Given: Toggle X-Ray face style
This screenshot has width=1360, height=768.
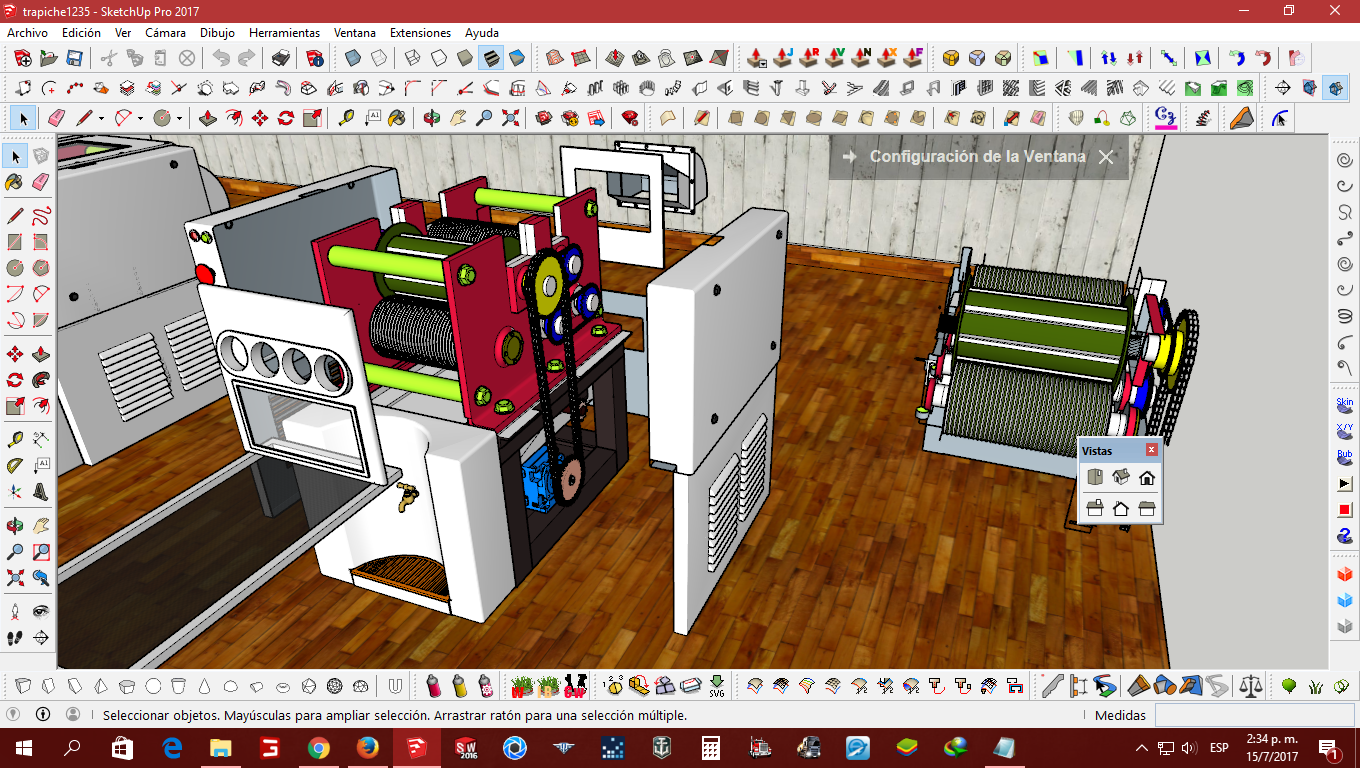Looking at the screenshot, I should coord(352,58).
